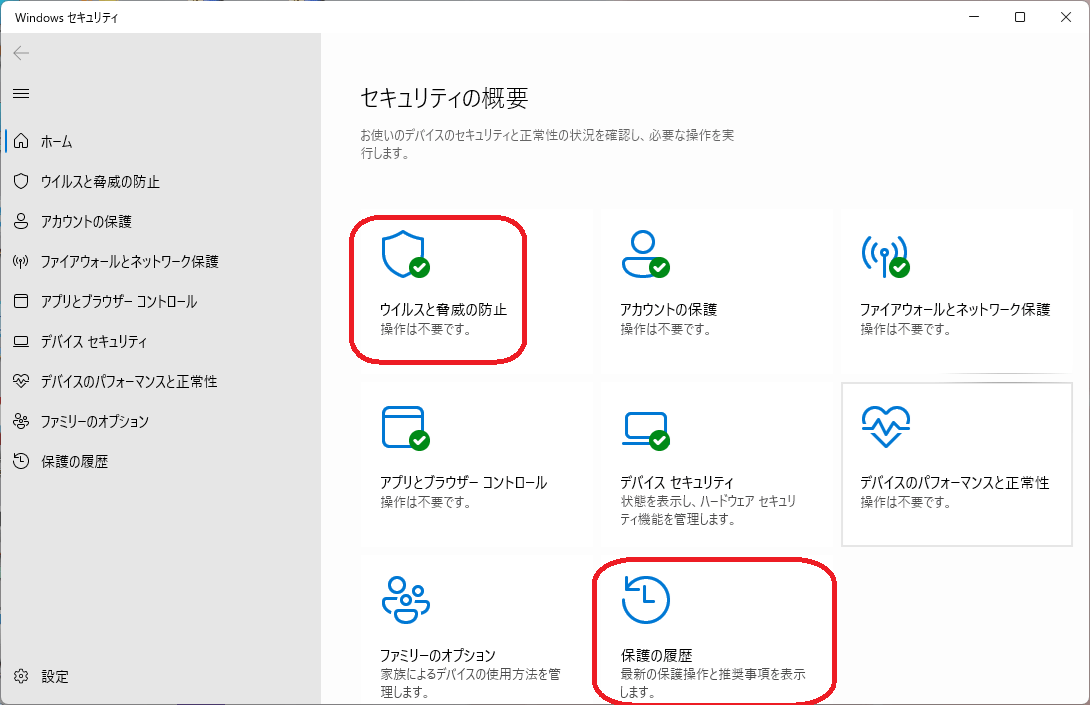Click the 保護の履歴 tile title
1090x705 pixels.
click(656, 655)
